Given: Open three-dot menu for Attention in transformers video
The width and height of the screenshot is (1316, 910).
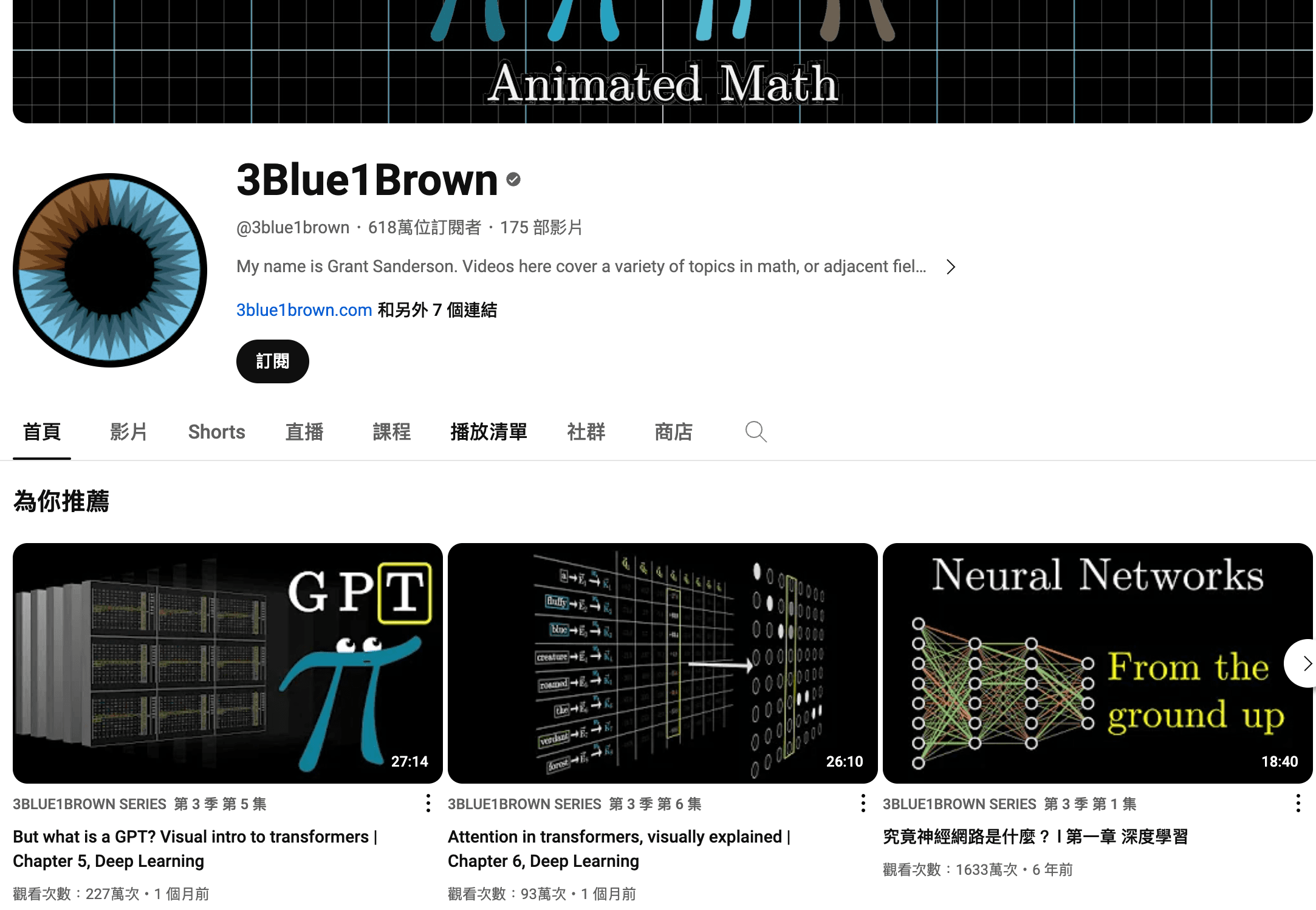Looking at the screenshot, I should pyautogui.click(x=863, y=803).
